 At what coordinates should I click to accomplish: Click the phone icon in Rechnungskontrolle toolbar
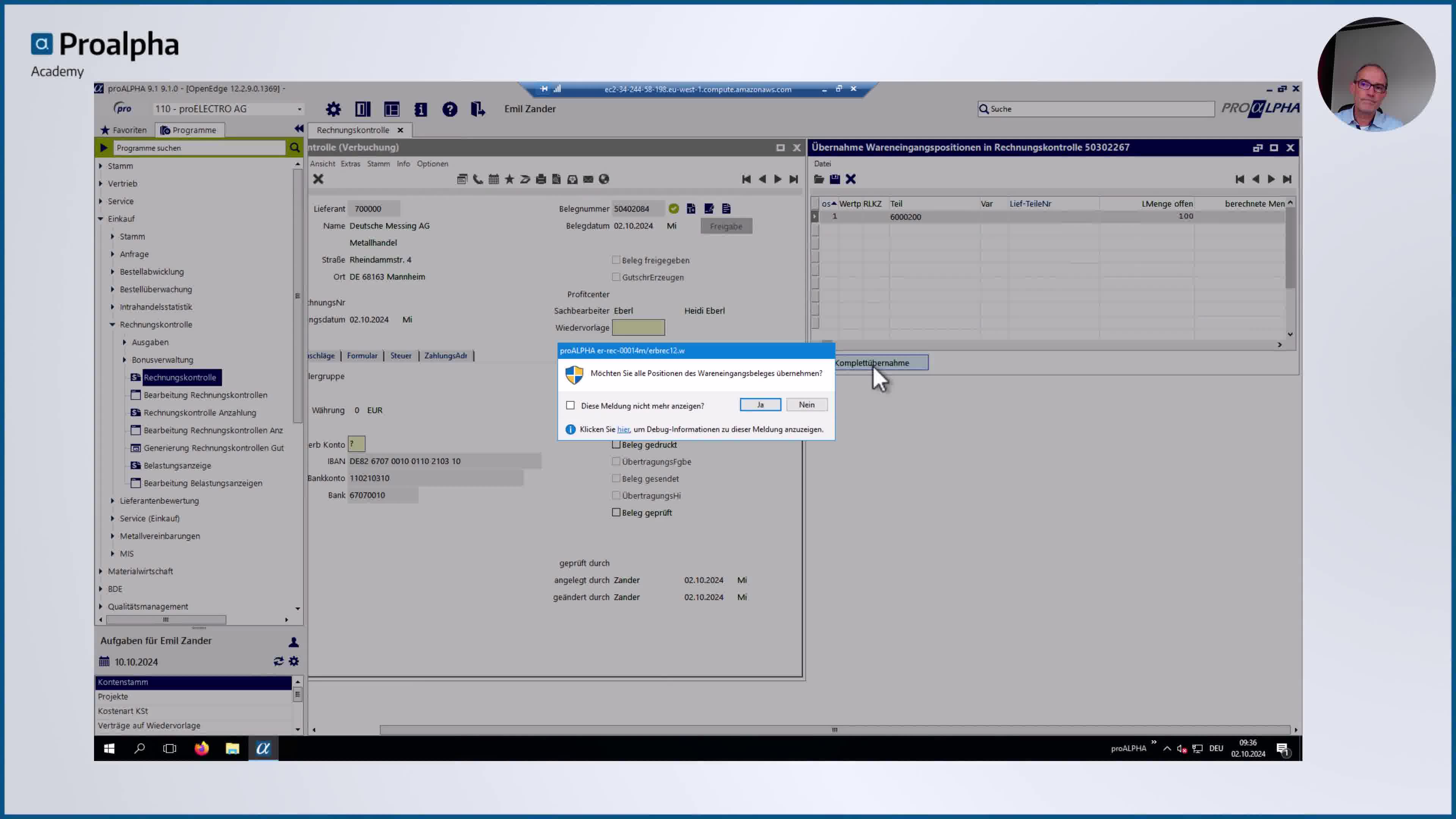tap(478, 179)
